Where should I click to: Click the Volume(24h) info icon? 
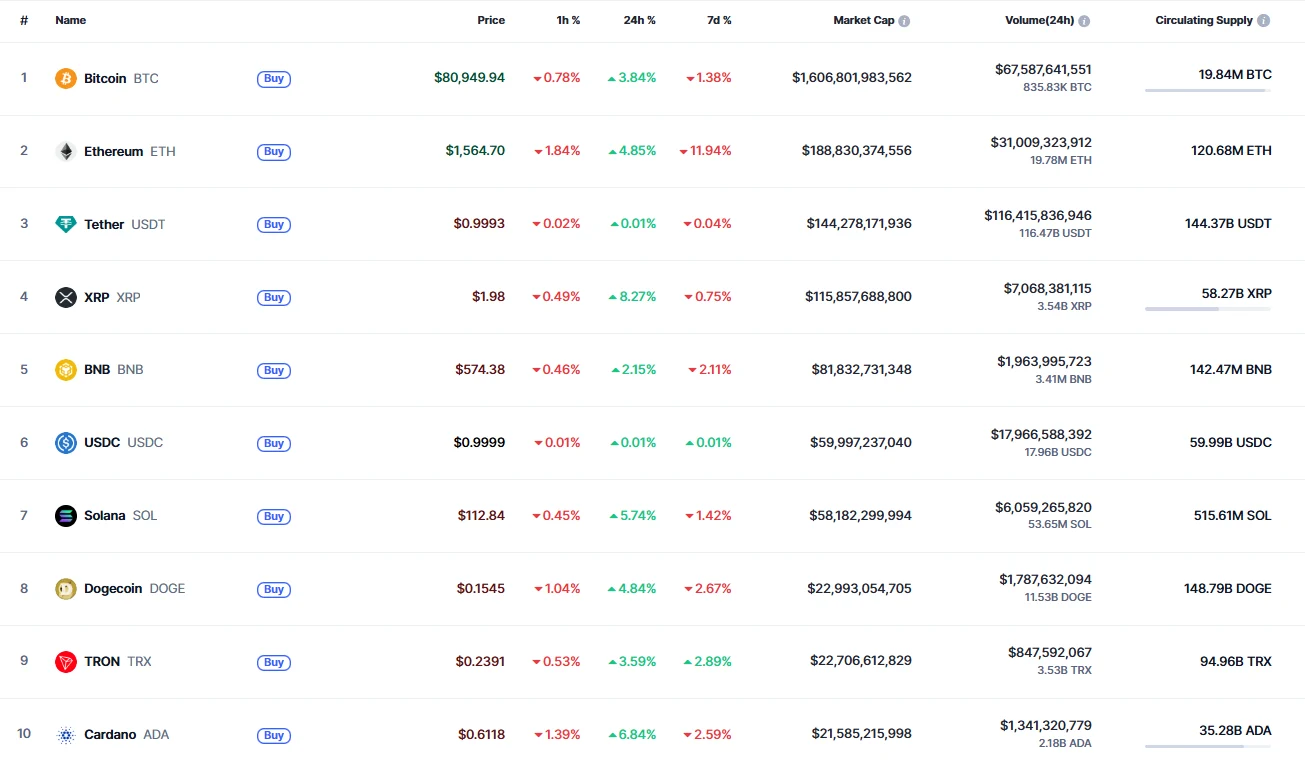point(1084,21)
